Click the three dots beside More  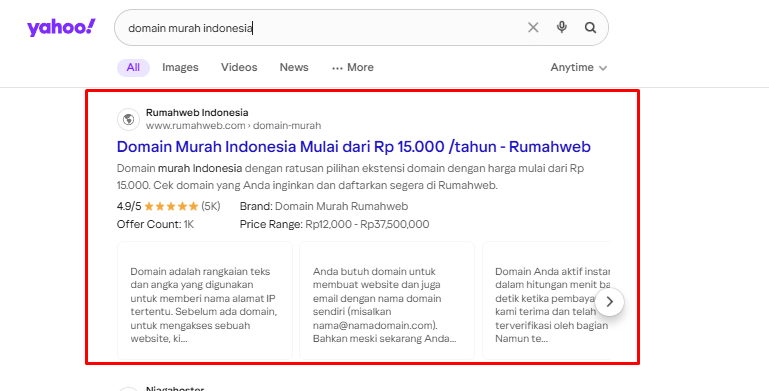click(x=337, y=68)
